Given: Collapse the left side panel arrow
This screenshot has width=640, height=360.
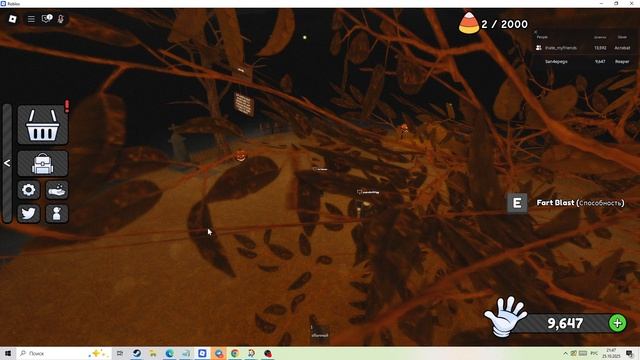Looking at the screenshot, I should pos(7,163).
